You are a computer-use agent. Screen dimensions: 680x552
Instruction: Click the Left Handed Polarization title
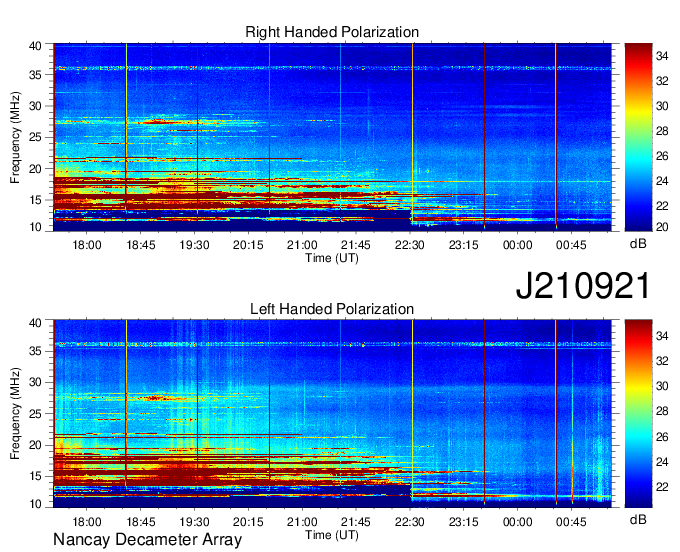point(332,309)
